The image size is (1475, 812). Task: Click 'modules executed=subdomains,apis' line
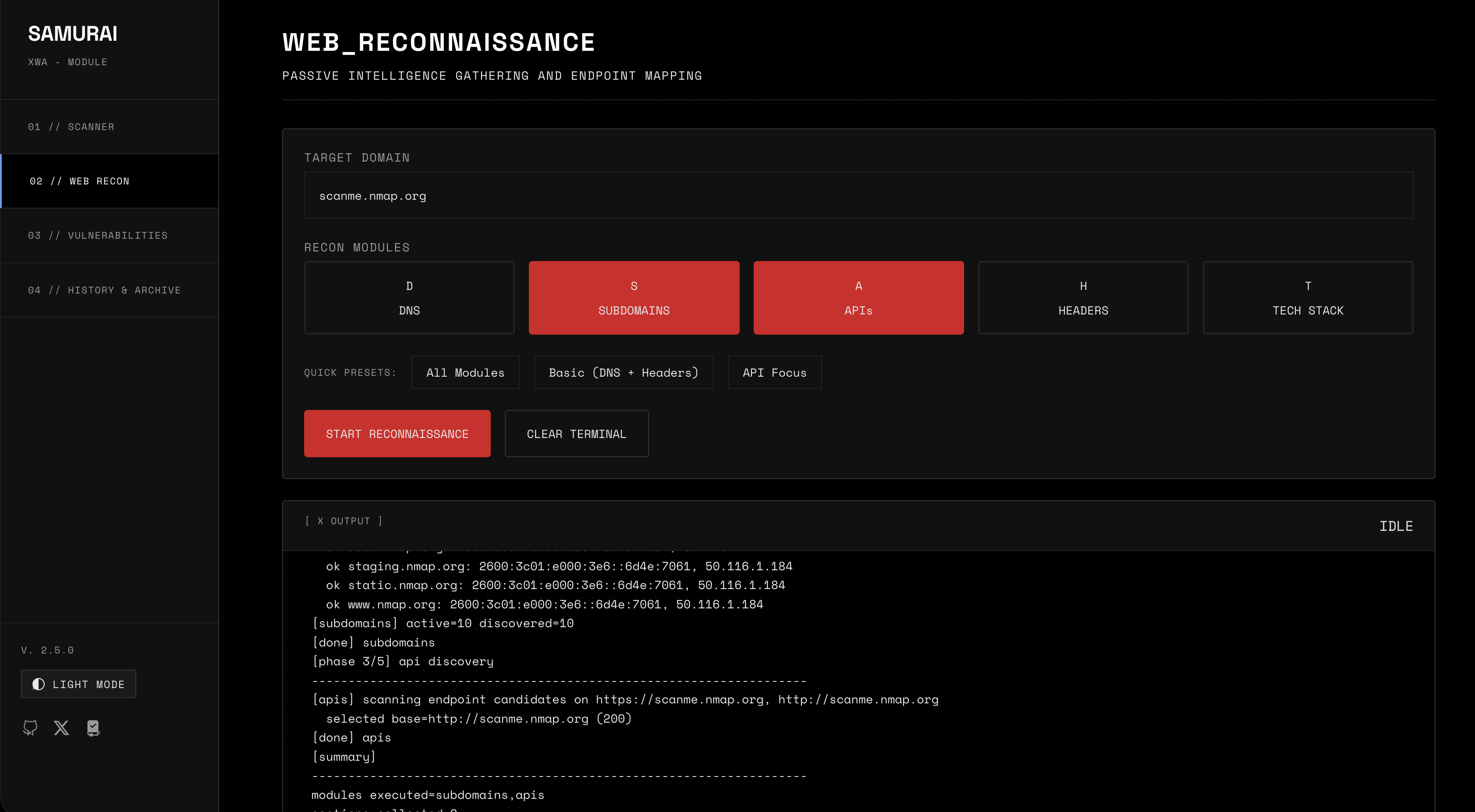428,795
